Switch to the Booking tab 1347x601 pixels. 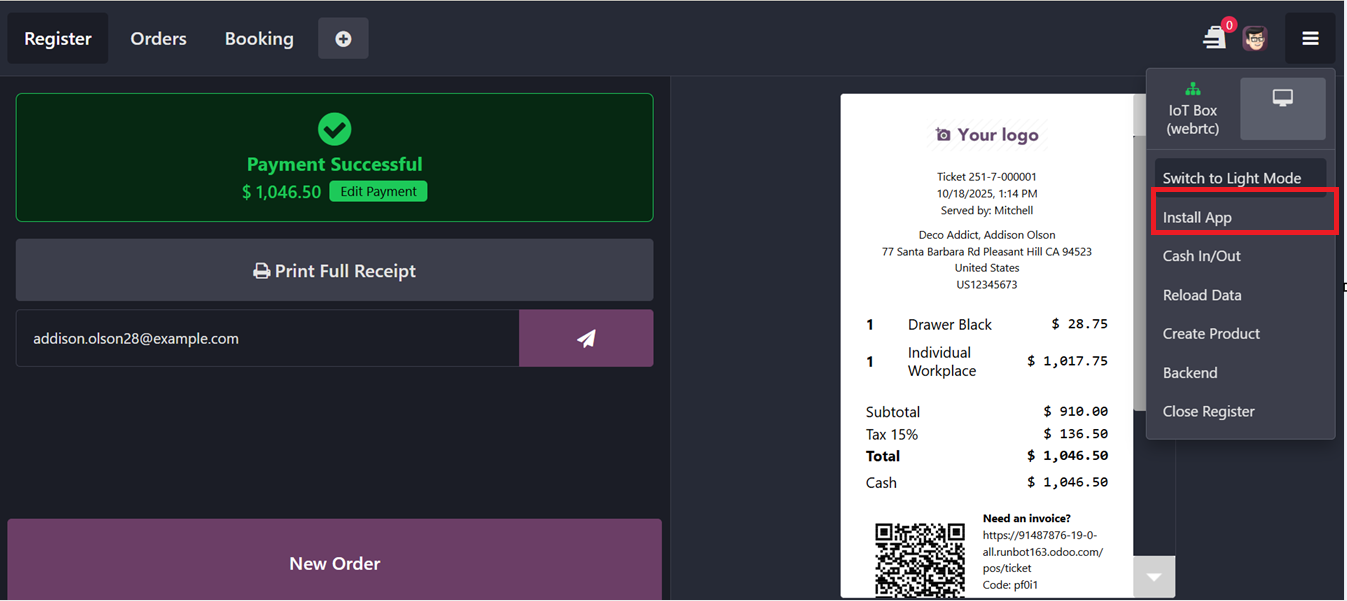coord(259,39)
